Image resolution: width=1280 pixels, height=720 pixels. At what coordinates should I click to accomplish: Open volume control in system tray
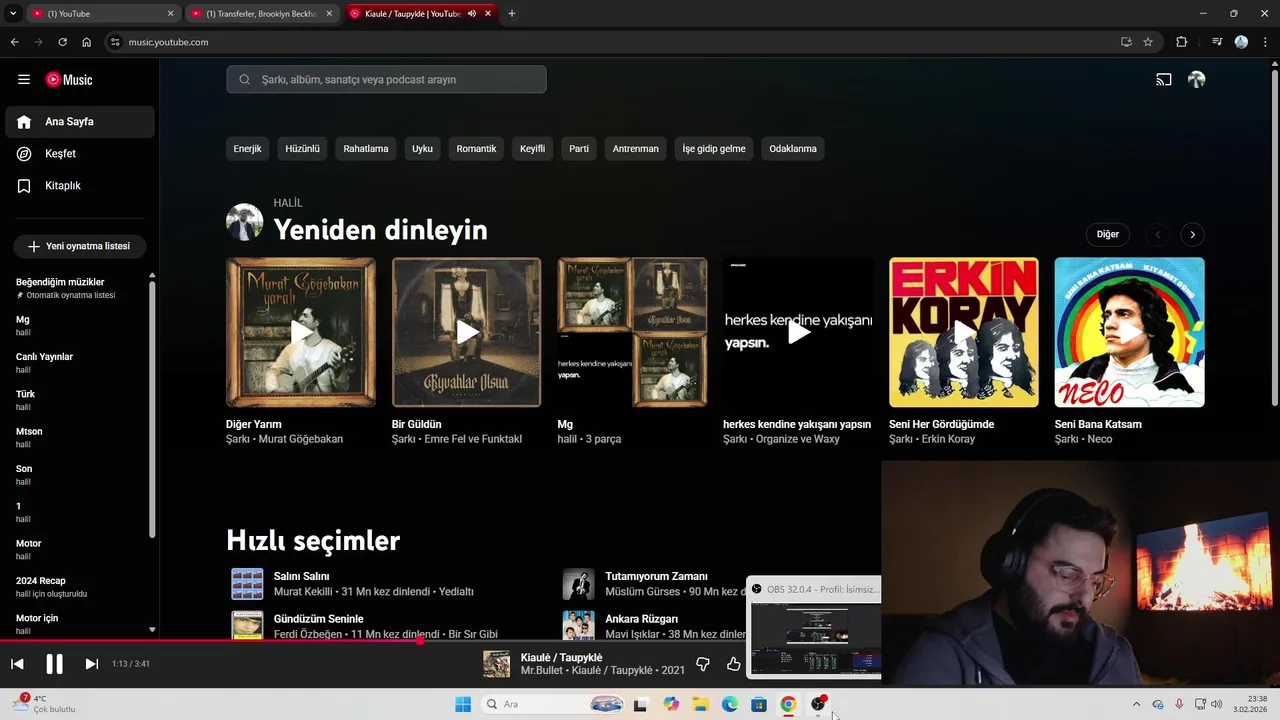[1216, 704]
